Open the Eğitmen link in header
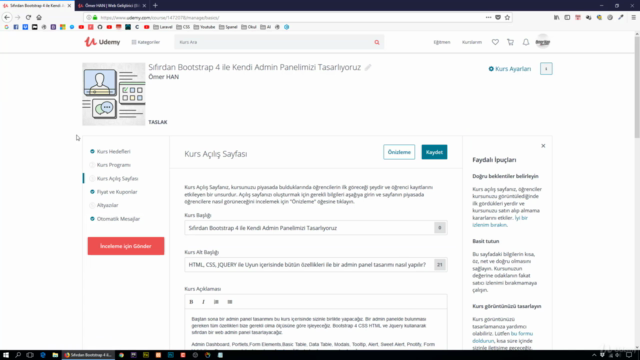 (x=442, y=42)
